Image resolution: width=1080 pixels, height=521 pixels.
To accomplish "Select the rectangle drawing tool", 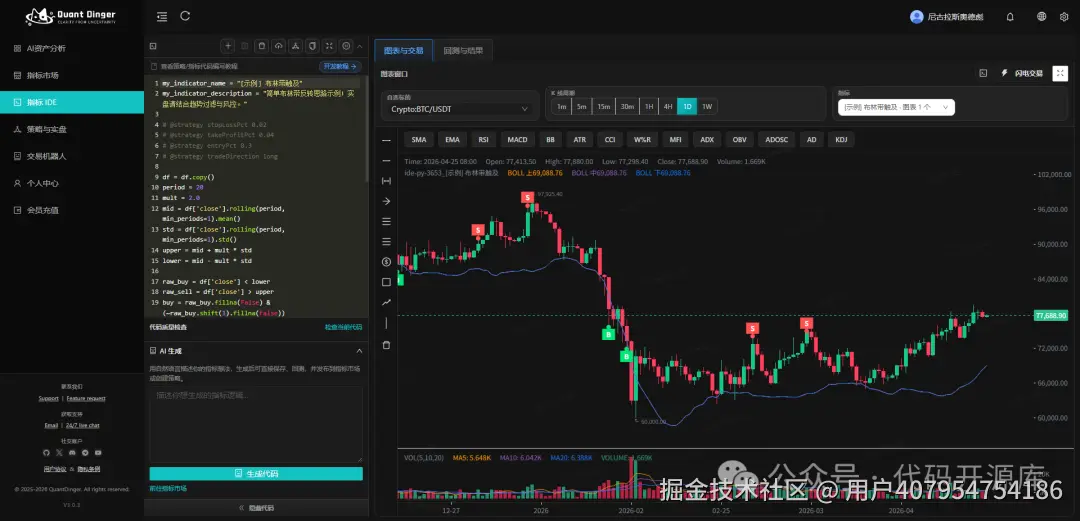I will [386, 282].
